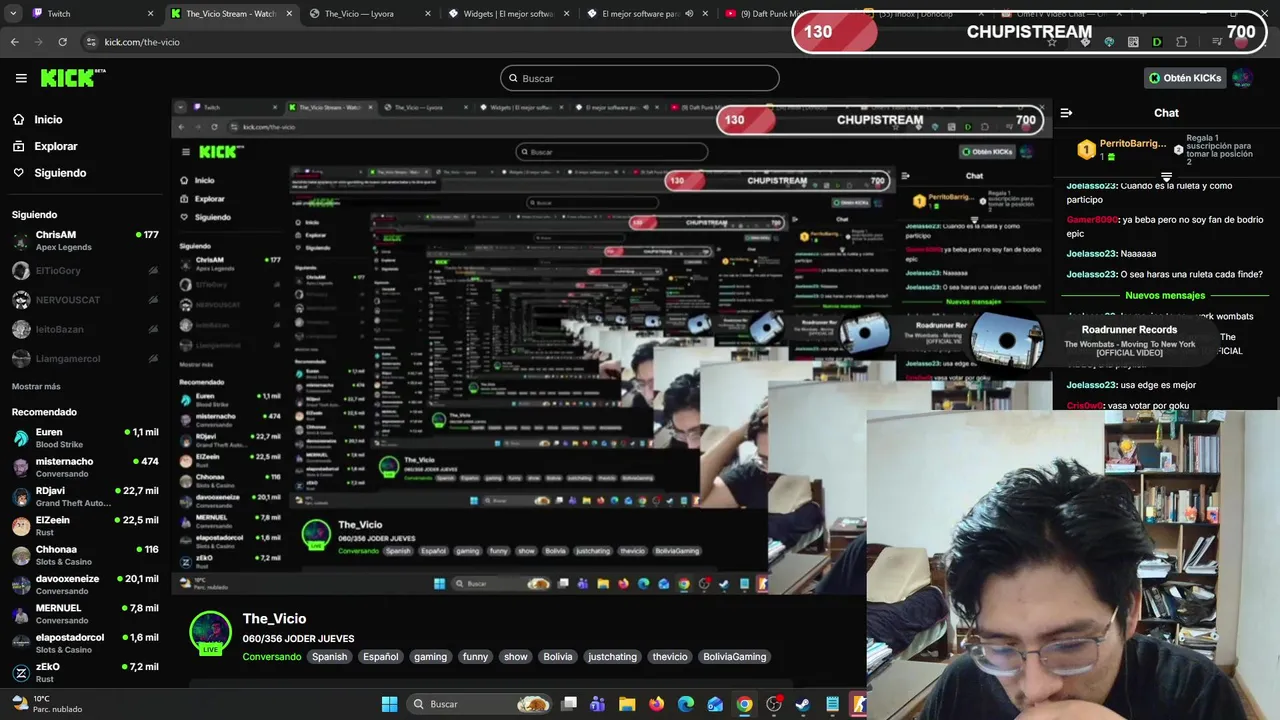1280x720 pixels.
Task: Expand sidebar with Mostrar más
Action: (x=36, y=386)
